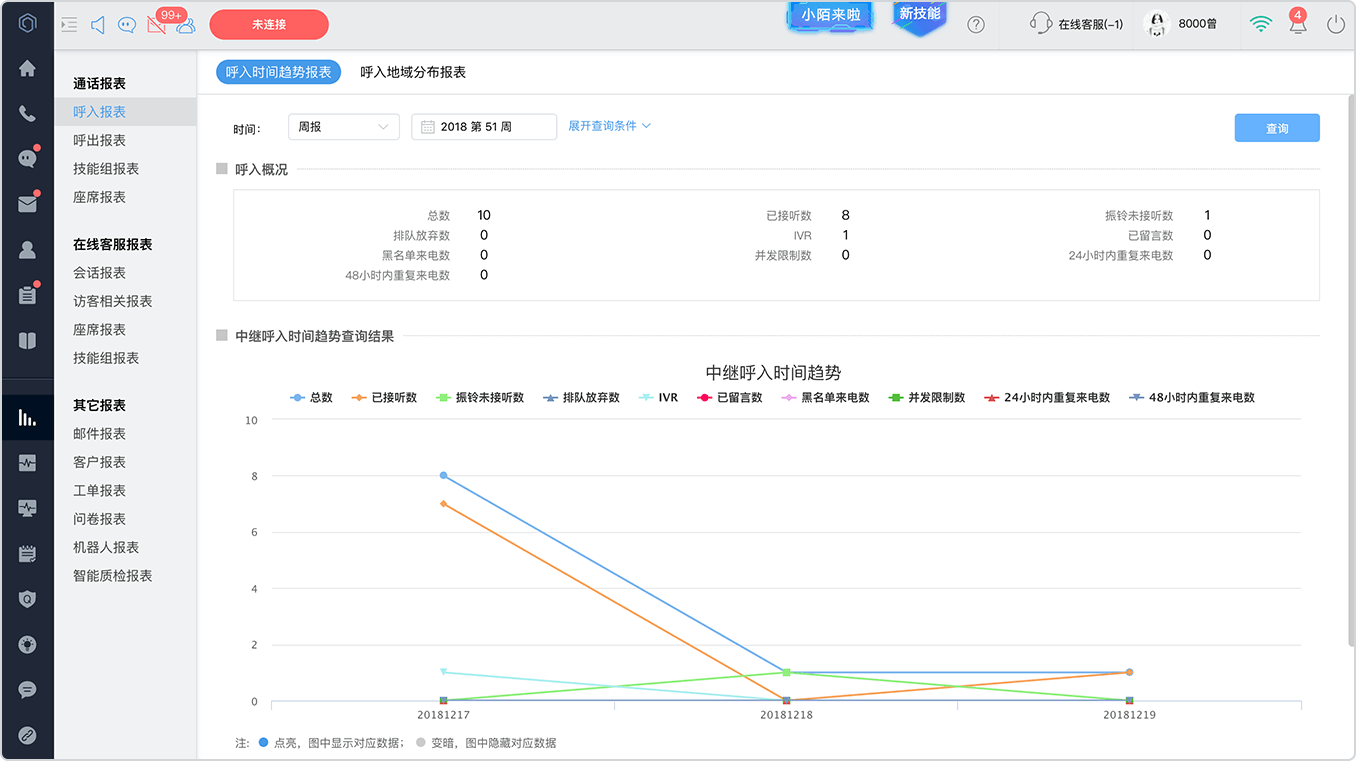Screen dimensions: 1356x761
Task: Switch to 呼入地域分布报表 tab
Action: 413,72
